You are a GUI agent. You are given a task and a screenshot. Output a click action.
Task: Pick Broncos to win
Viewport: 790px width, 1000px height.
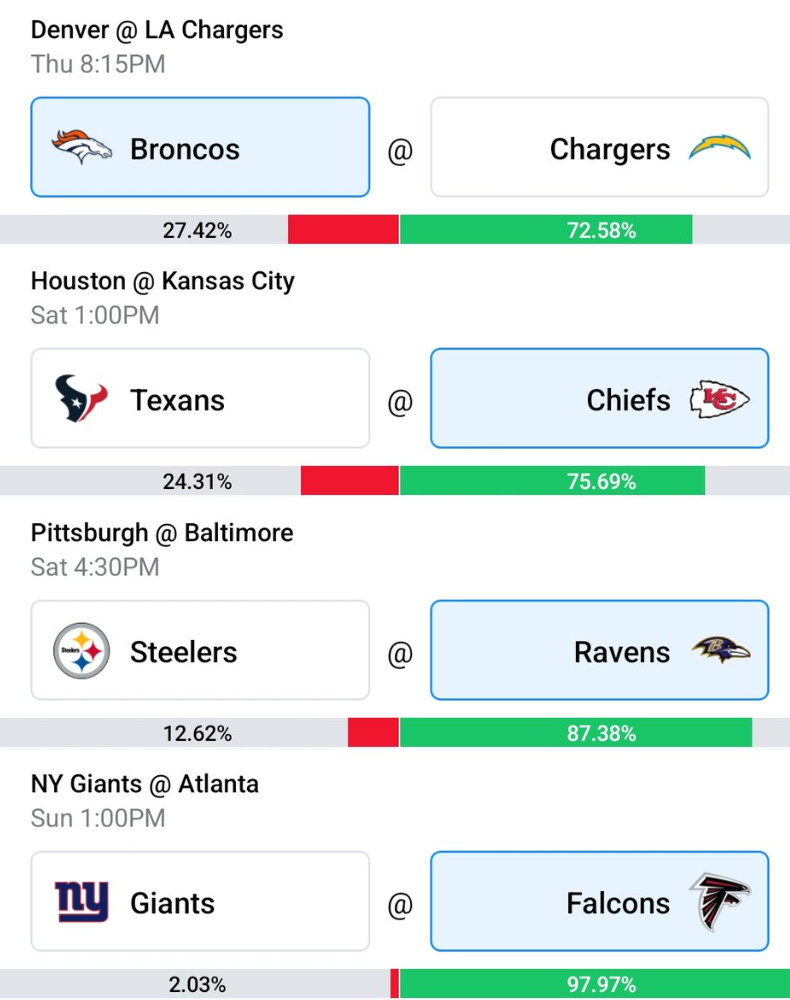[200, 147]
